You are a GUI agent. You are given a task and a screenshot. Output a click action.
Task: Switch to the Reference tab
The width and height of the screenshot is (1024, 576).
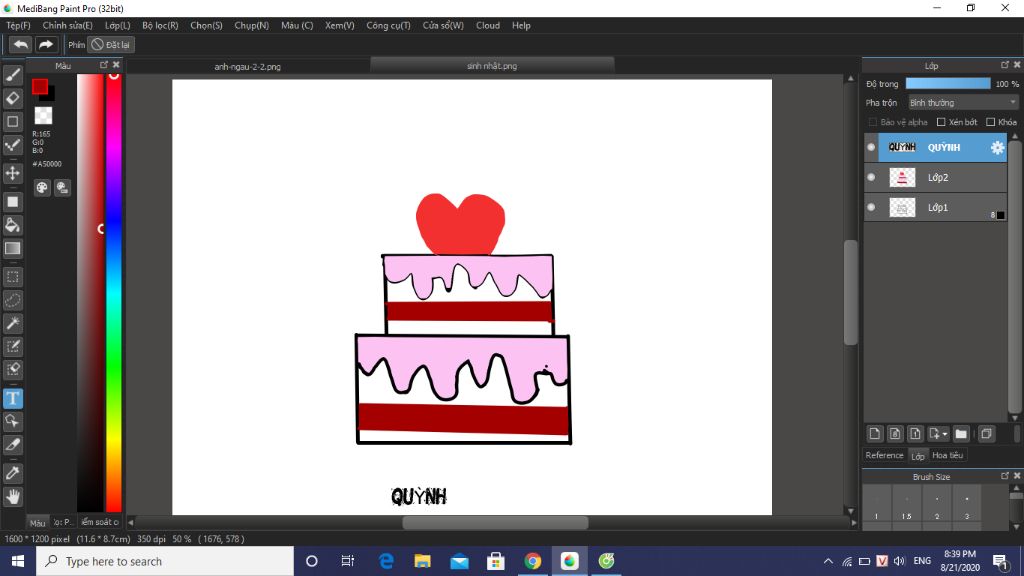click(x=884, y=455)
